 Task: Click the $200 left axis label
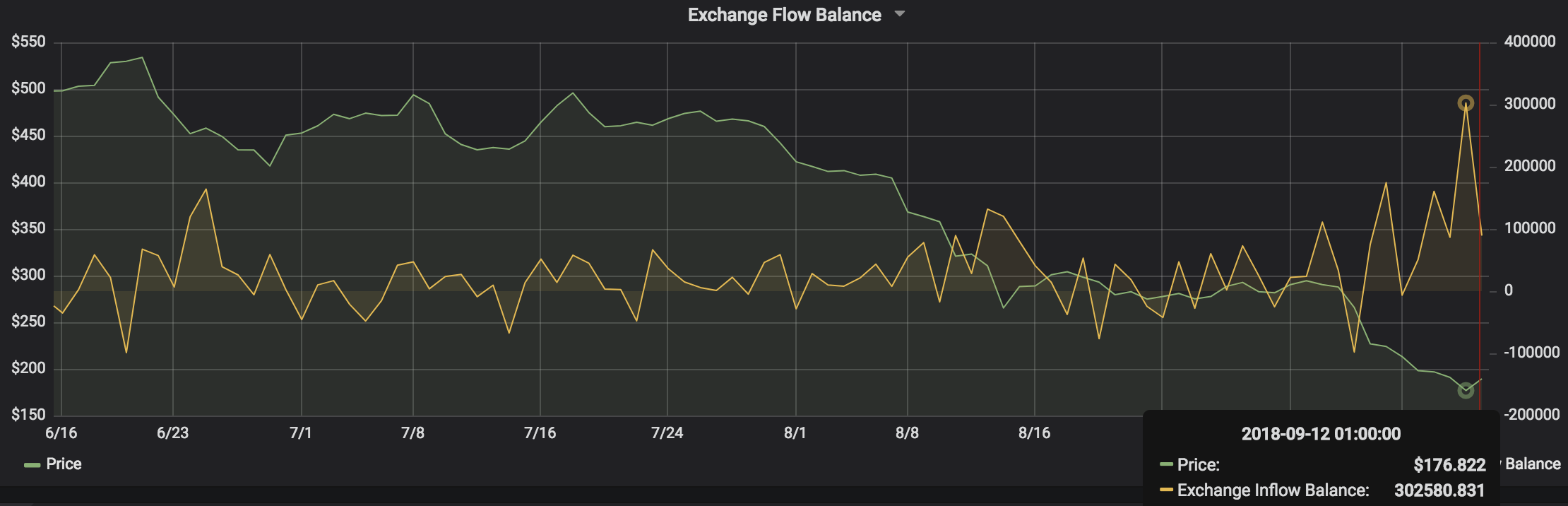(28, 369)
